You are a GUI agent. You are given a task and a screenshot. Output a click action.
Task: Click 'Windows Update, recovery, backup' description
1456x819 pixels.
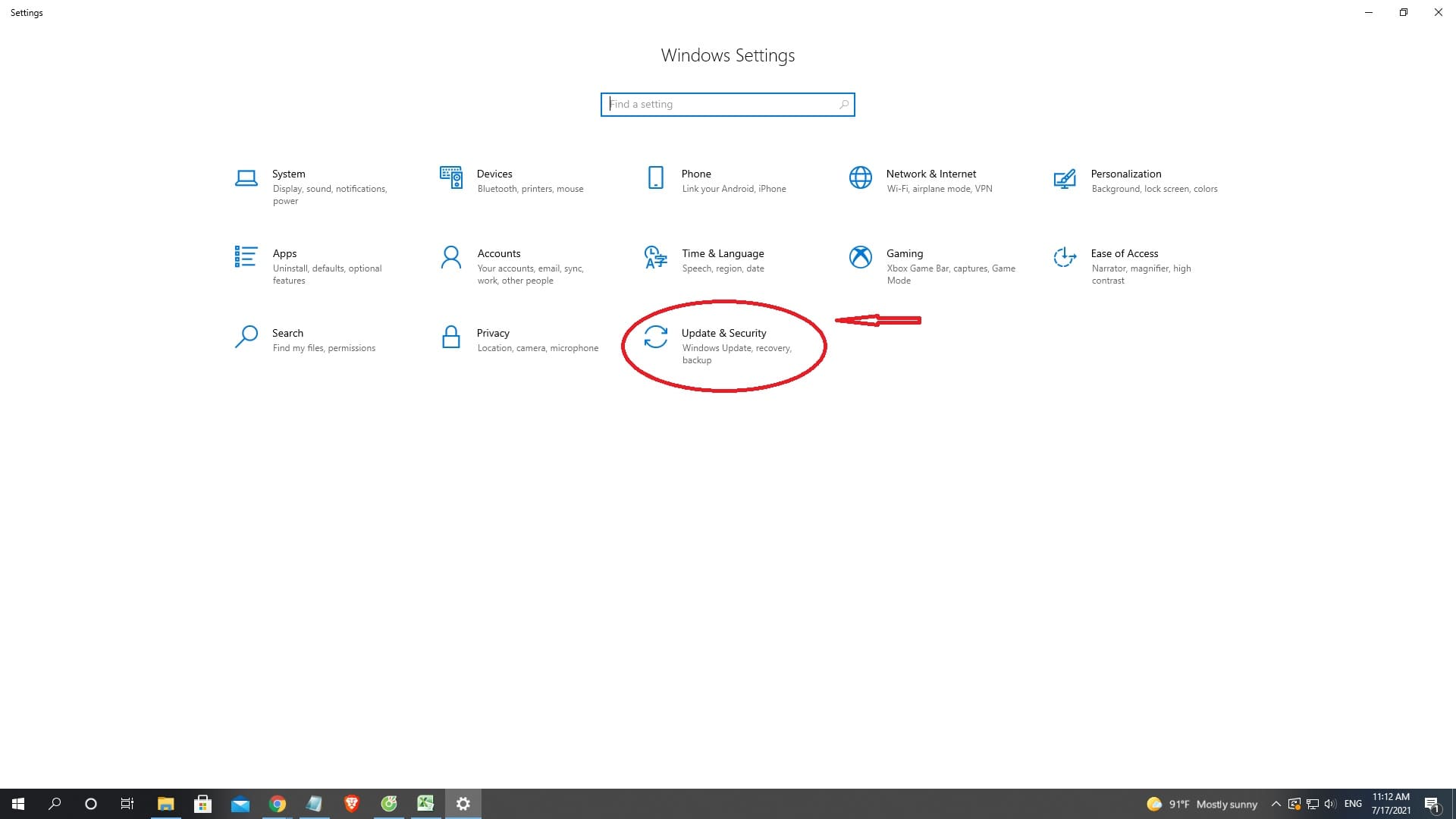pyautogui.click(x=736, y=354)
